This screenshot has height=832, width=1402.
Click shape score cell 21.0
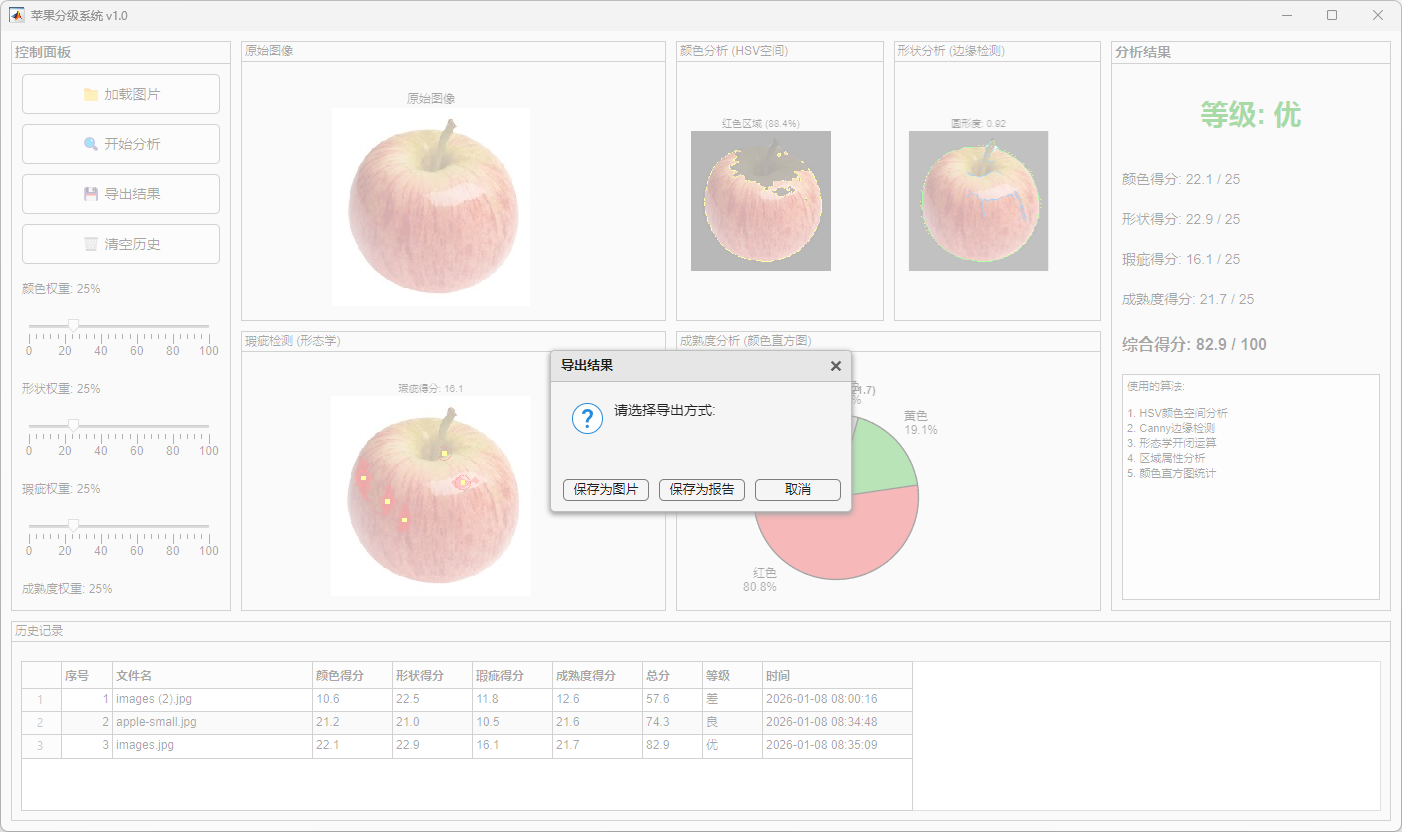click(432, 722)
